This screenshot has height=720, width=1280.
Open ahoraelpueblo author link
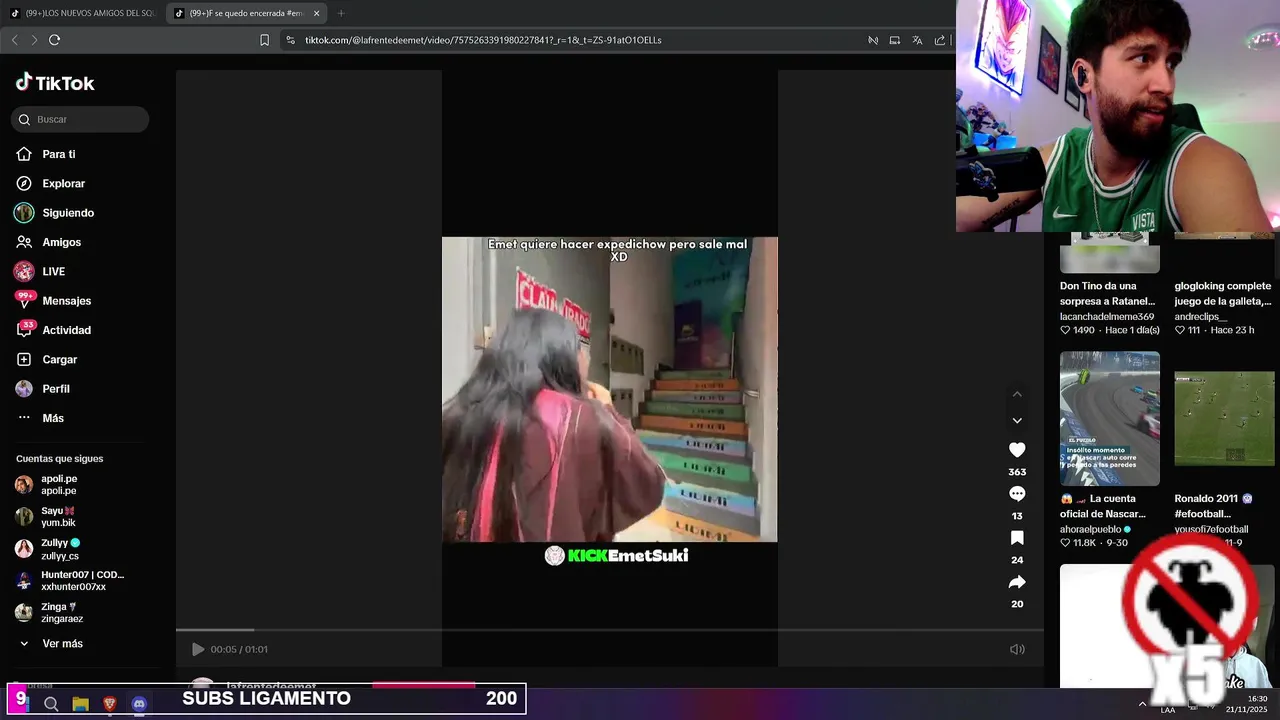pos(1090,529)
